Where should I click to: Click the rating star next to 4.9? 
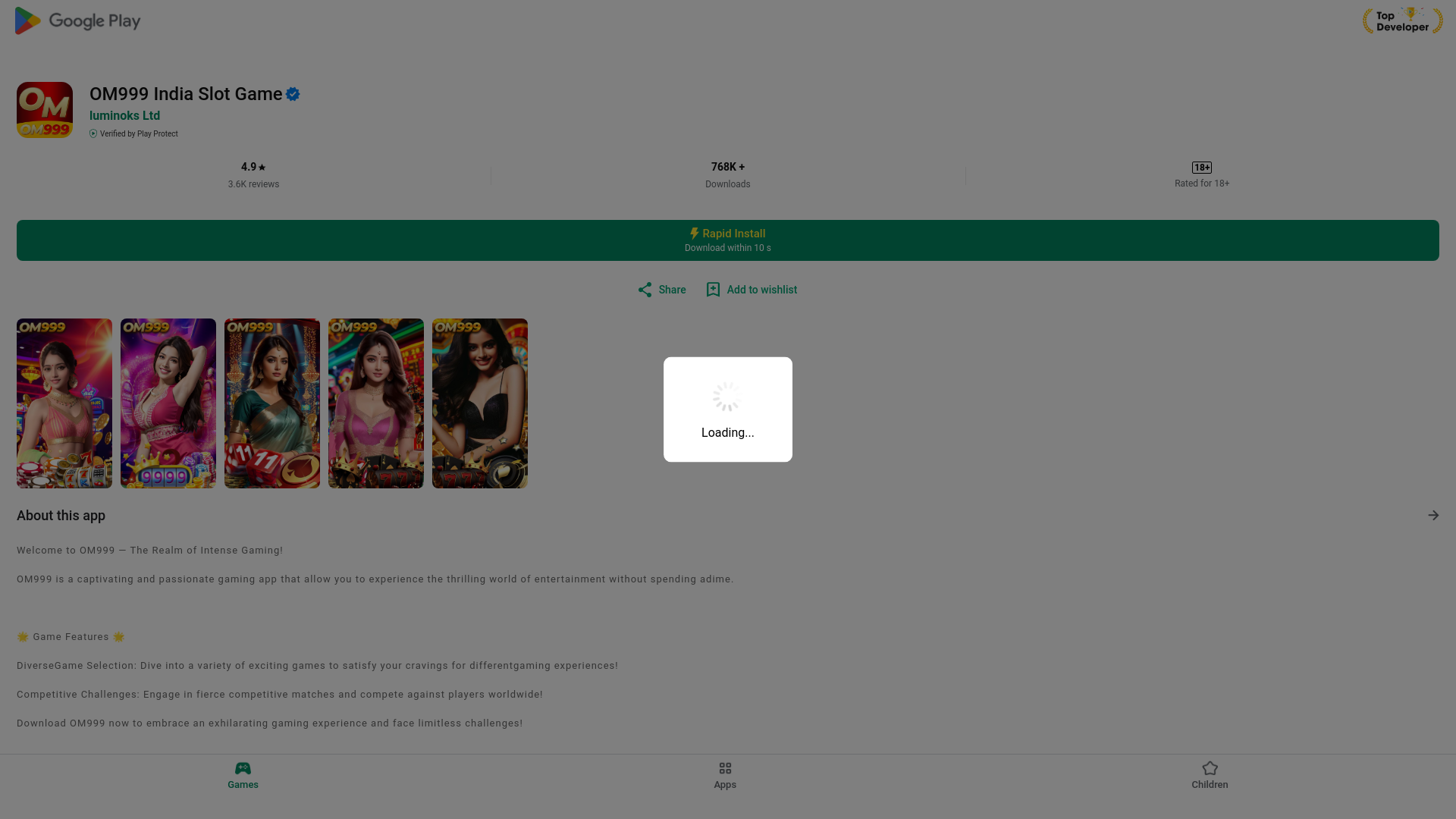[262, 168]
